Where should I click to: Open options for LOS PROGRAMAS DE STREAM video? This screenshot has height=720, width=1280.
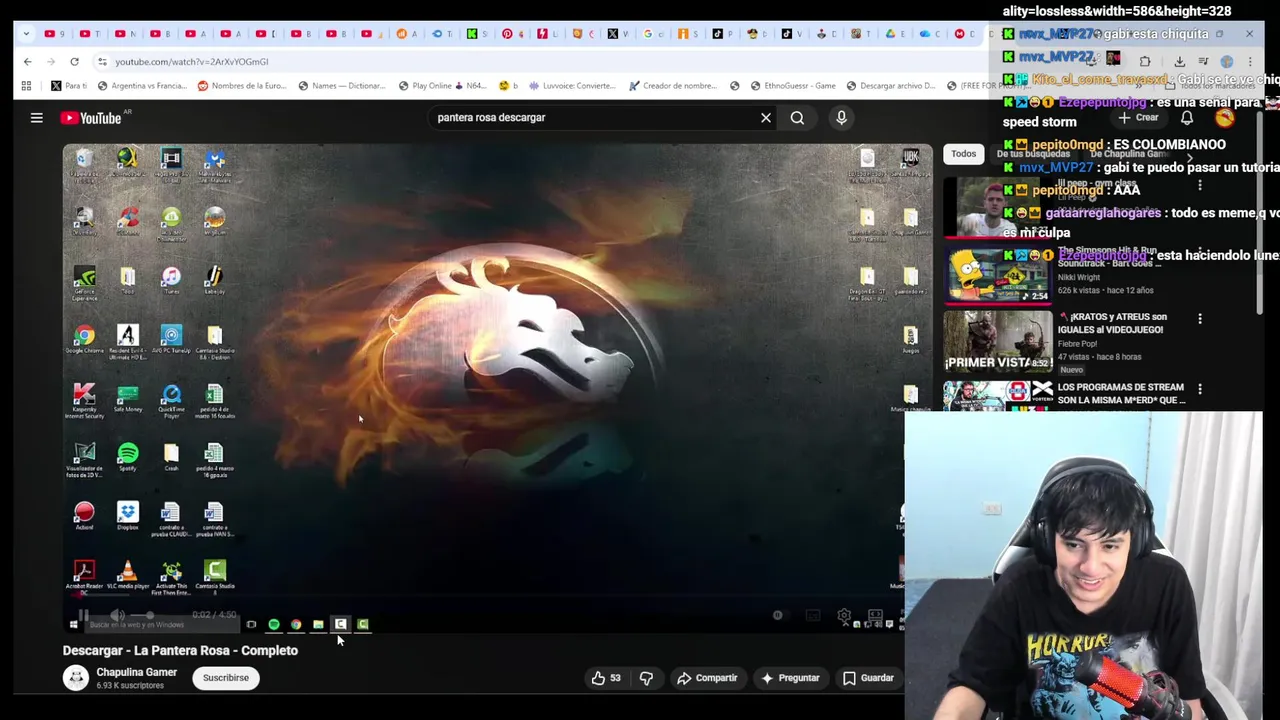pyautogui.click(x=1200, y=389)
